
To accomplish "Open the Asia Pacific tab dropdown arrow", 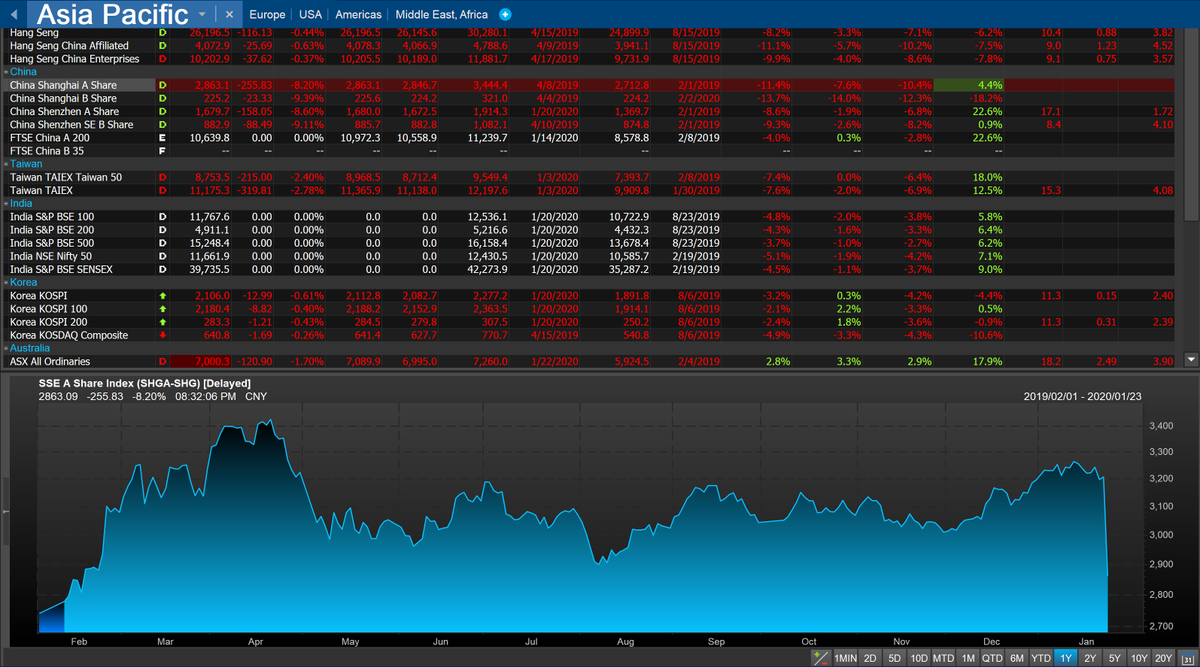I will (x=203, y=15).
